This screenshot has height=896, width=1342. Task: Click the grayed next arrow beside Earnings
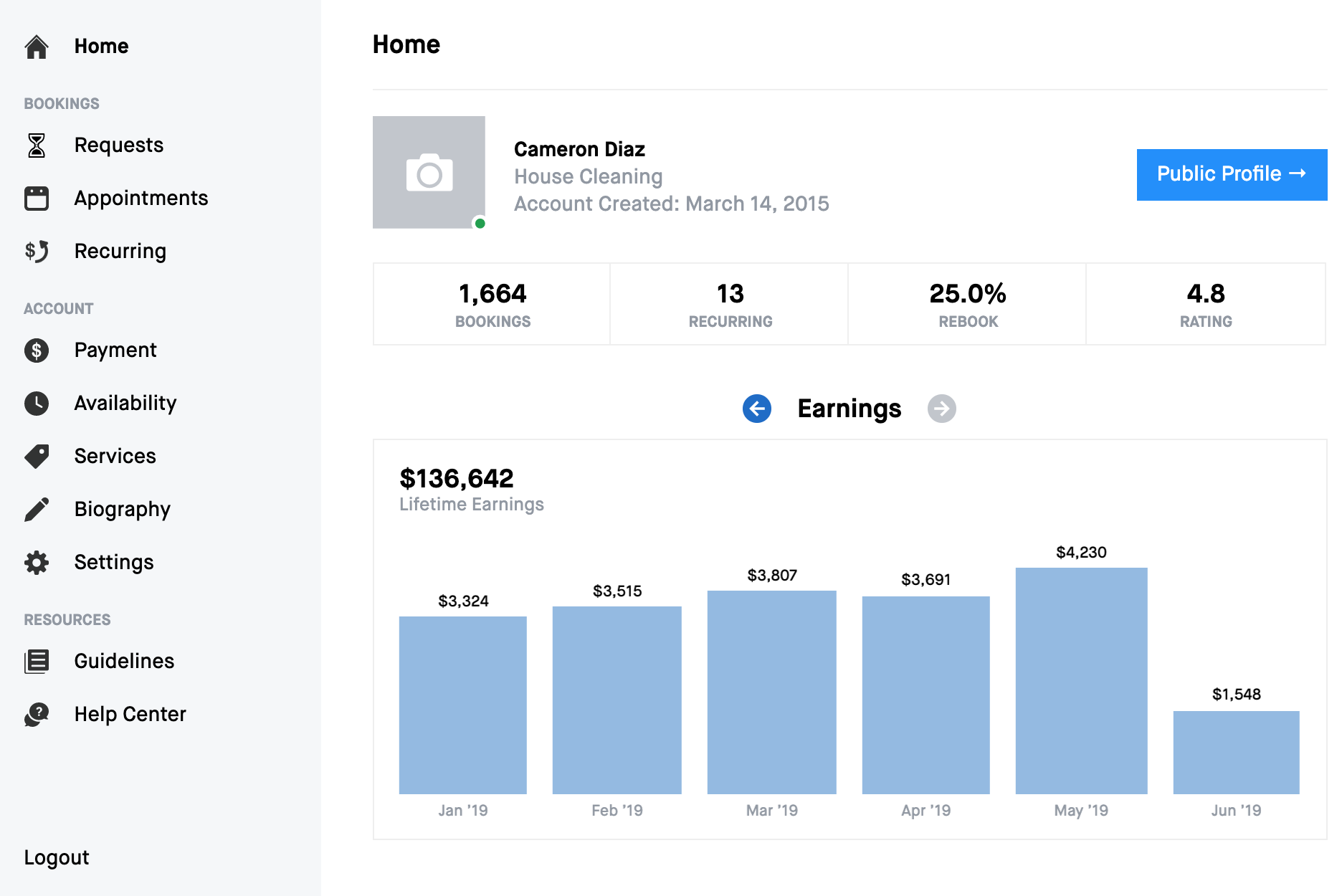[941, 409]
